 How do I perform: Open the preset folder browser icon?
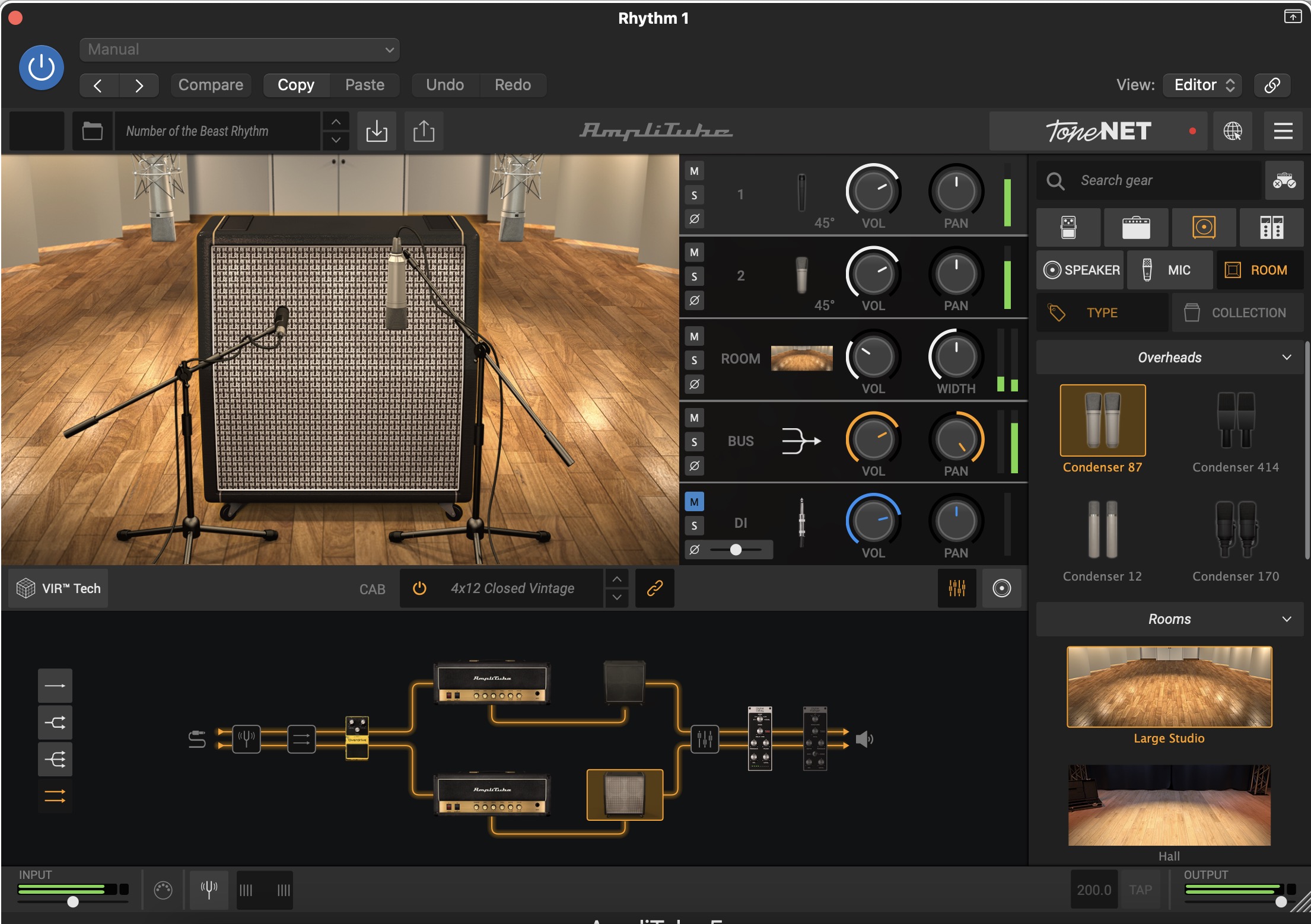pos(92,130)
